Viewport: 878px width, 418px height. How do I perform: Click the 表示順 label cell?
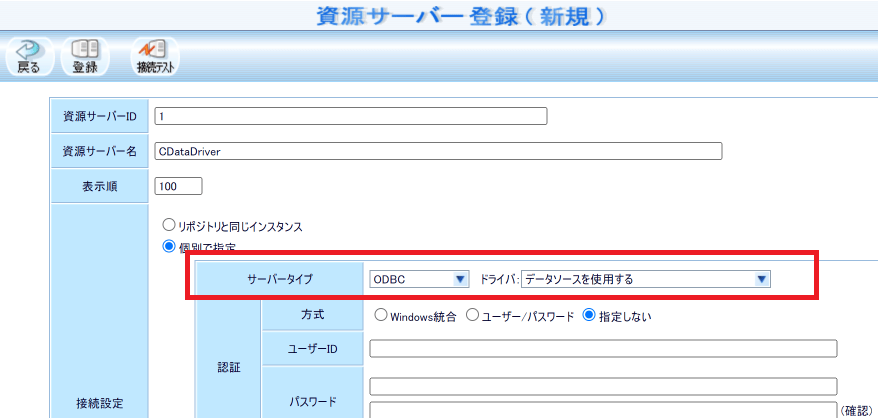pyautogui.click(x=100, y=187)
